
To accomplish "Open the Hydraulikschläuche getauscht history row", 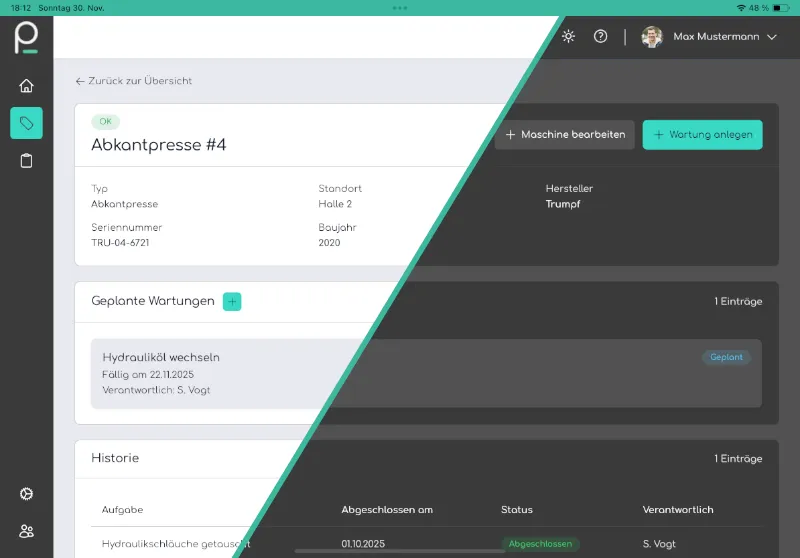I will tap(426, 544).
